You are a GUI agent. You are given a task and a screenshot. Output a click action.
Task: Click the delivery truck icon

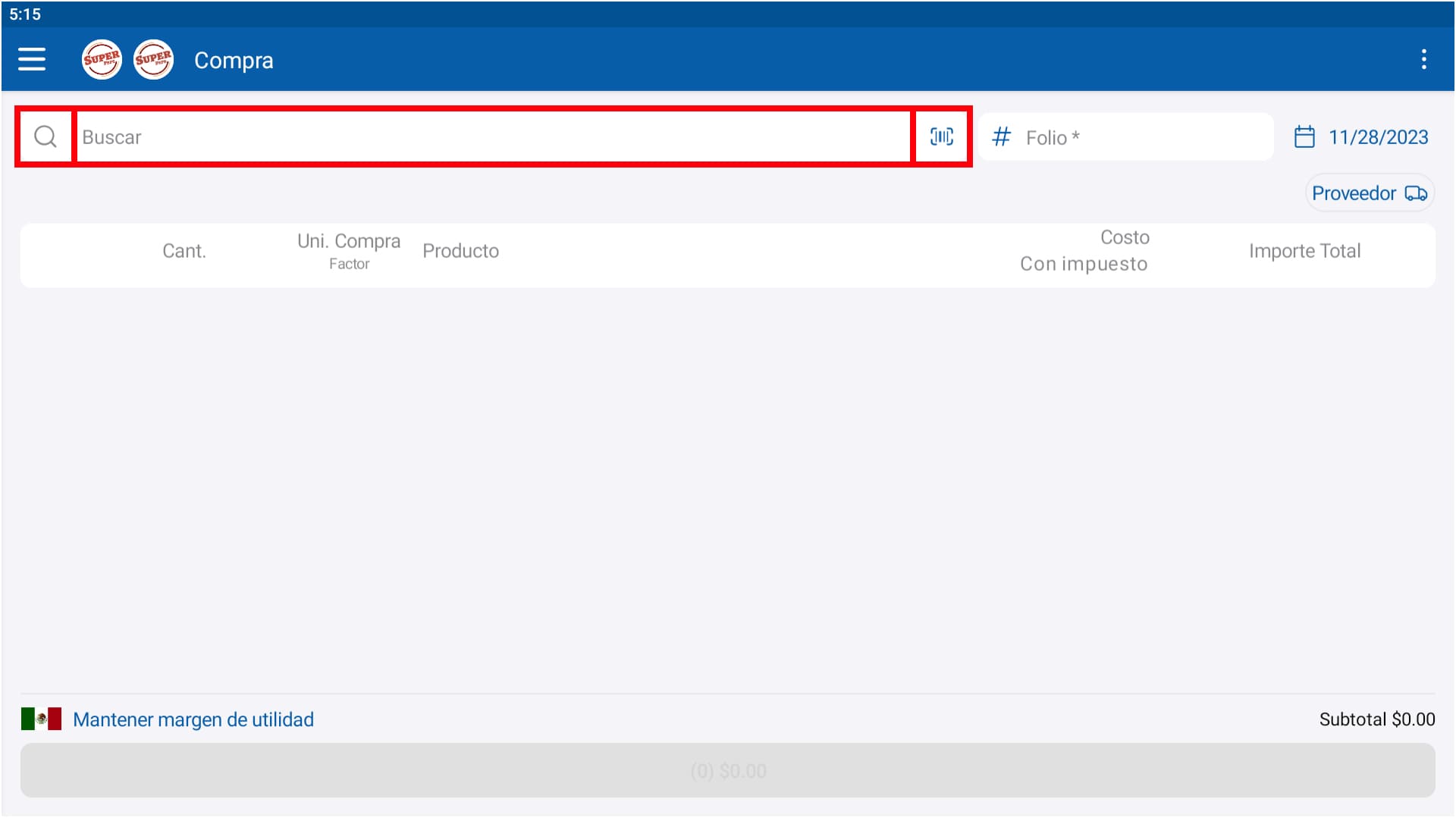click(x=1415, y=193)
